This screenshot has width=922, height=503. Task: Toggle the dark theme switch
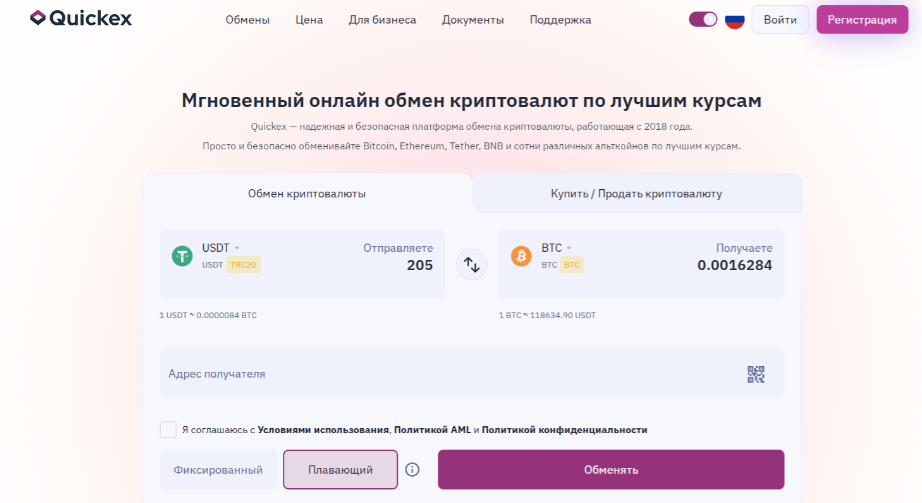point(703,19)
